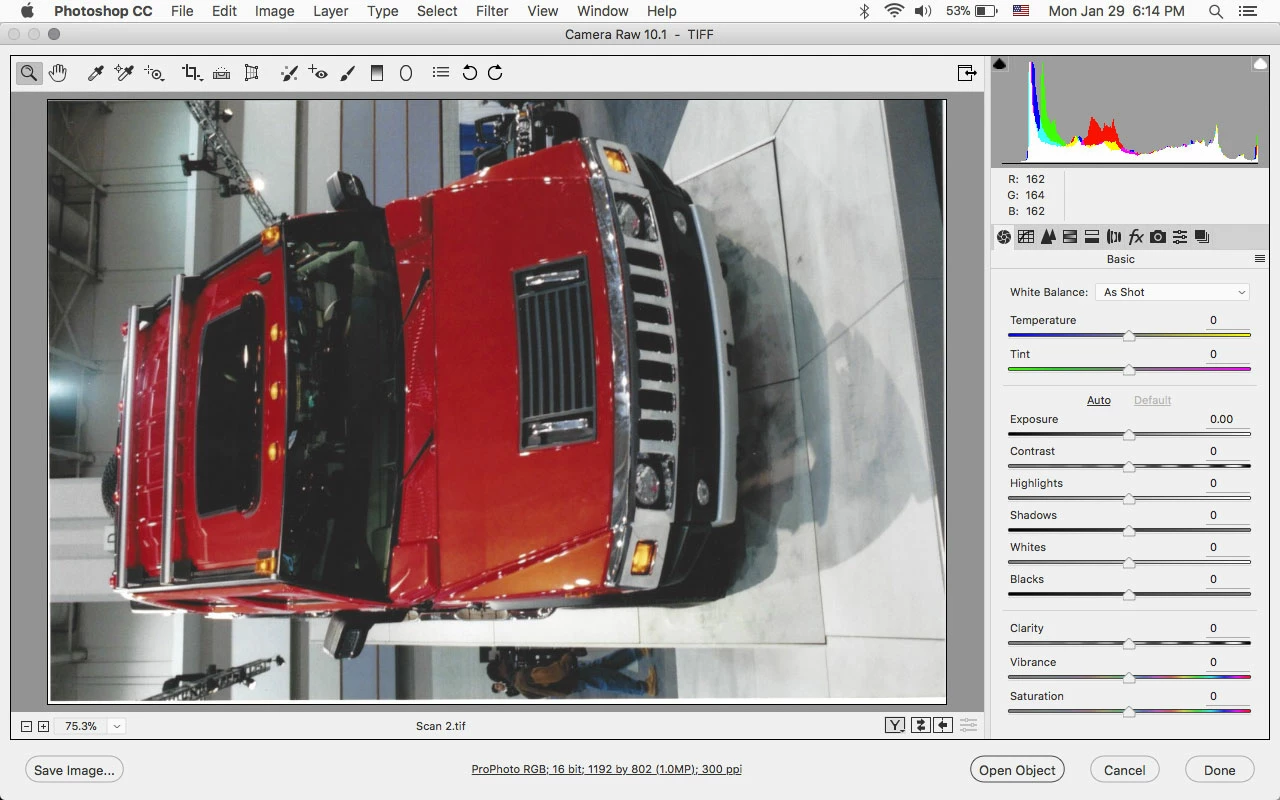The width and height of the screenshot is (1280, 800).
Task: Activate the Red Eye Removal tool
Action: coord(318,73)
